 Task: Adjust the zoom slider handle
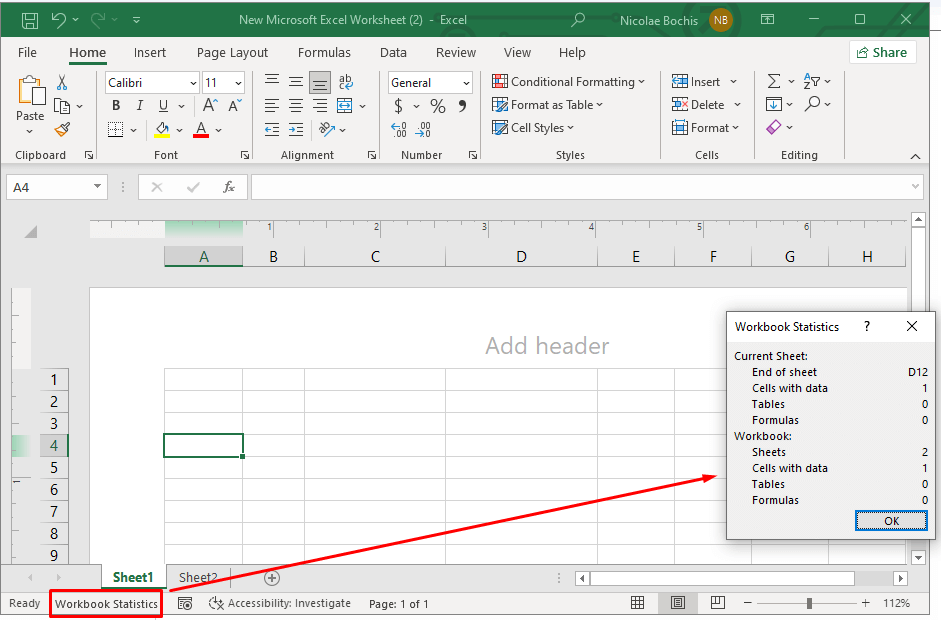point(809,603)
